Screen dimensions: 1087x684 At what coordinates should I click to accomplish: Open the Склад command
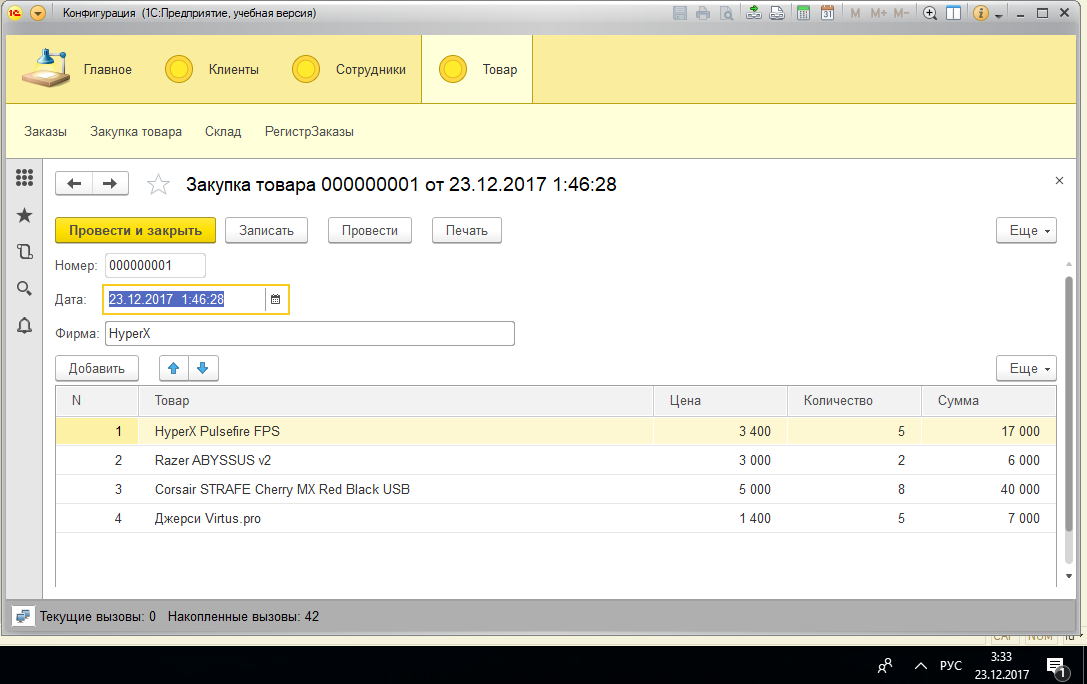[223, 132]
